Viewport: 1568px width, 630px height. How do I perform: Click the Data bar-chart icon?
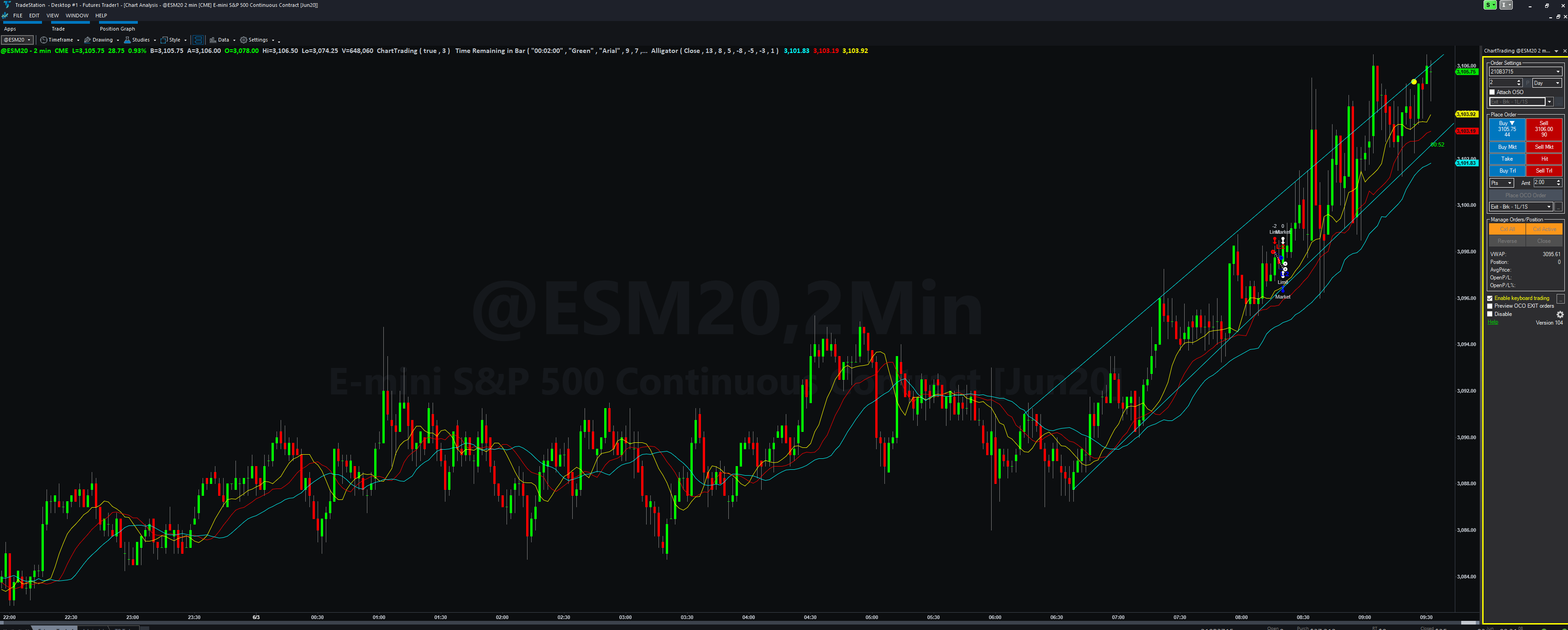pos(213,40)
